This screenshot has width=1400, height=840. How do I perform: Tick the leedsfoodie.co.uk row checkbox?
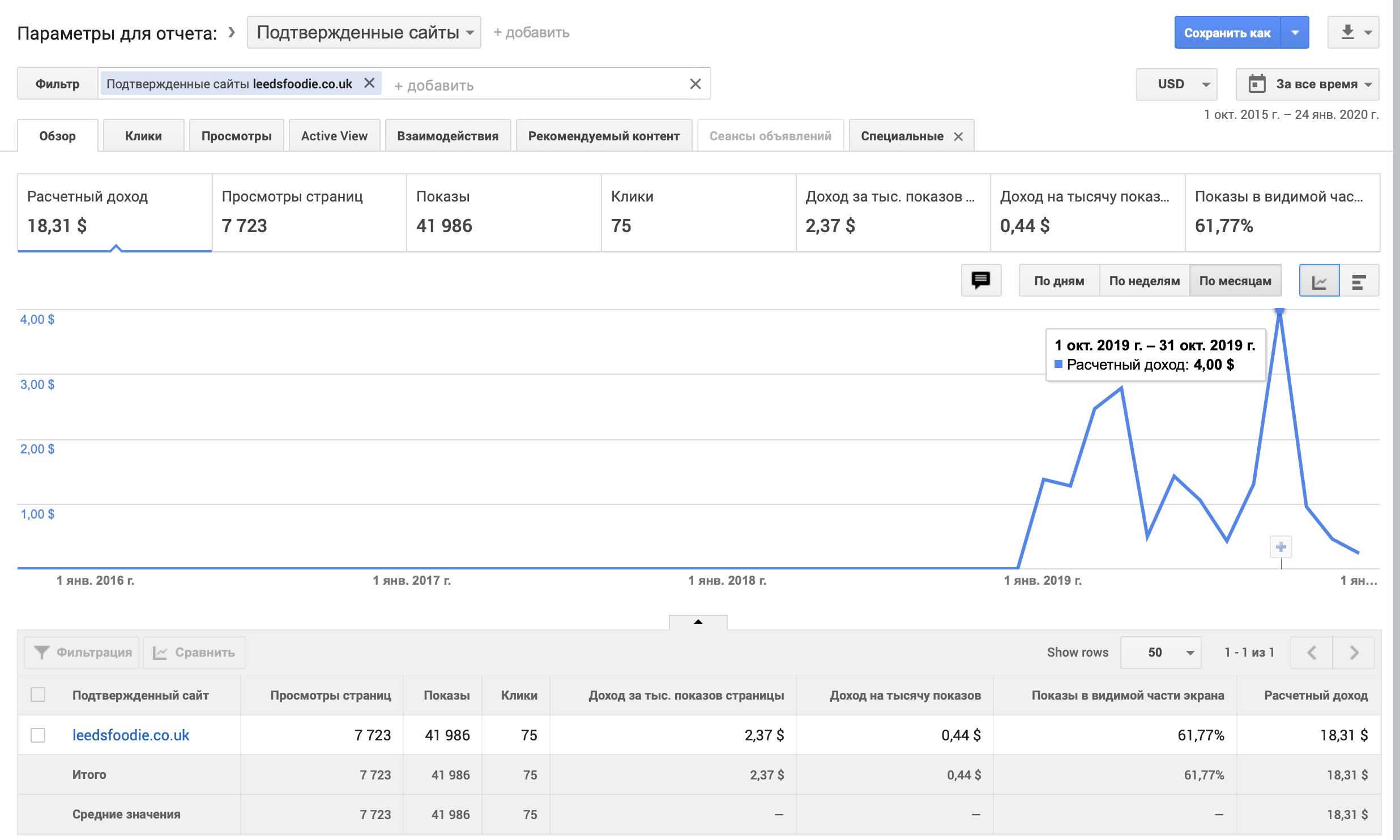(x=38, y=735)
